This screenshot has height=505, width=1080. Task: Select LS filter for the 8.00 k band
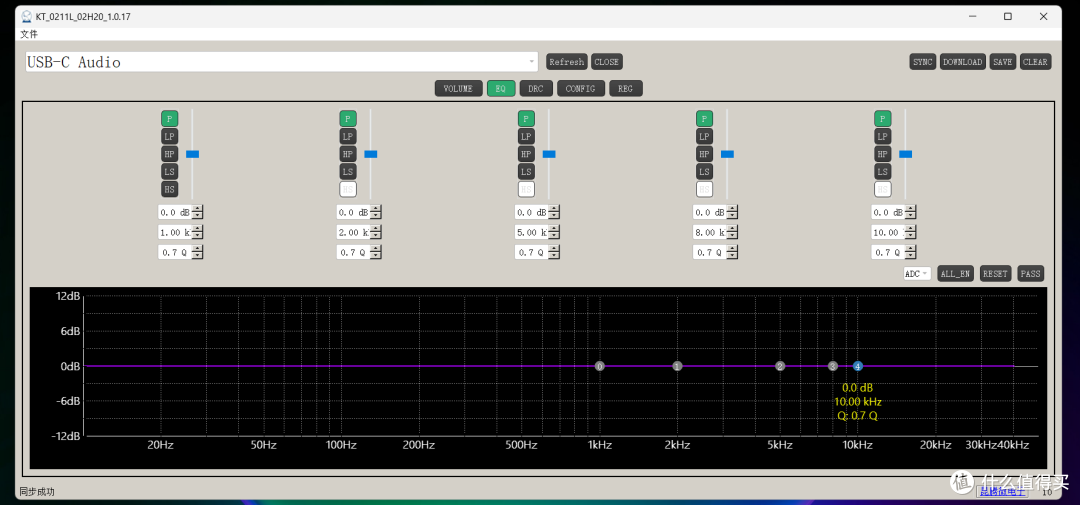(x=704, y=172)
